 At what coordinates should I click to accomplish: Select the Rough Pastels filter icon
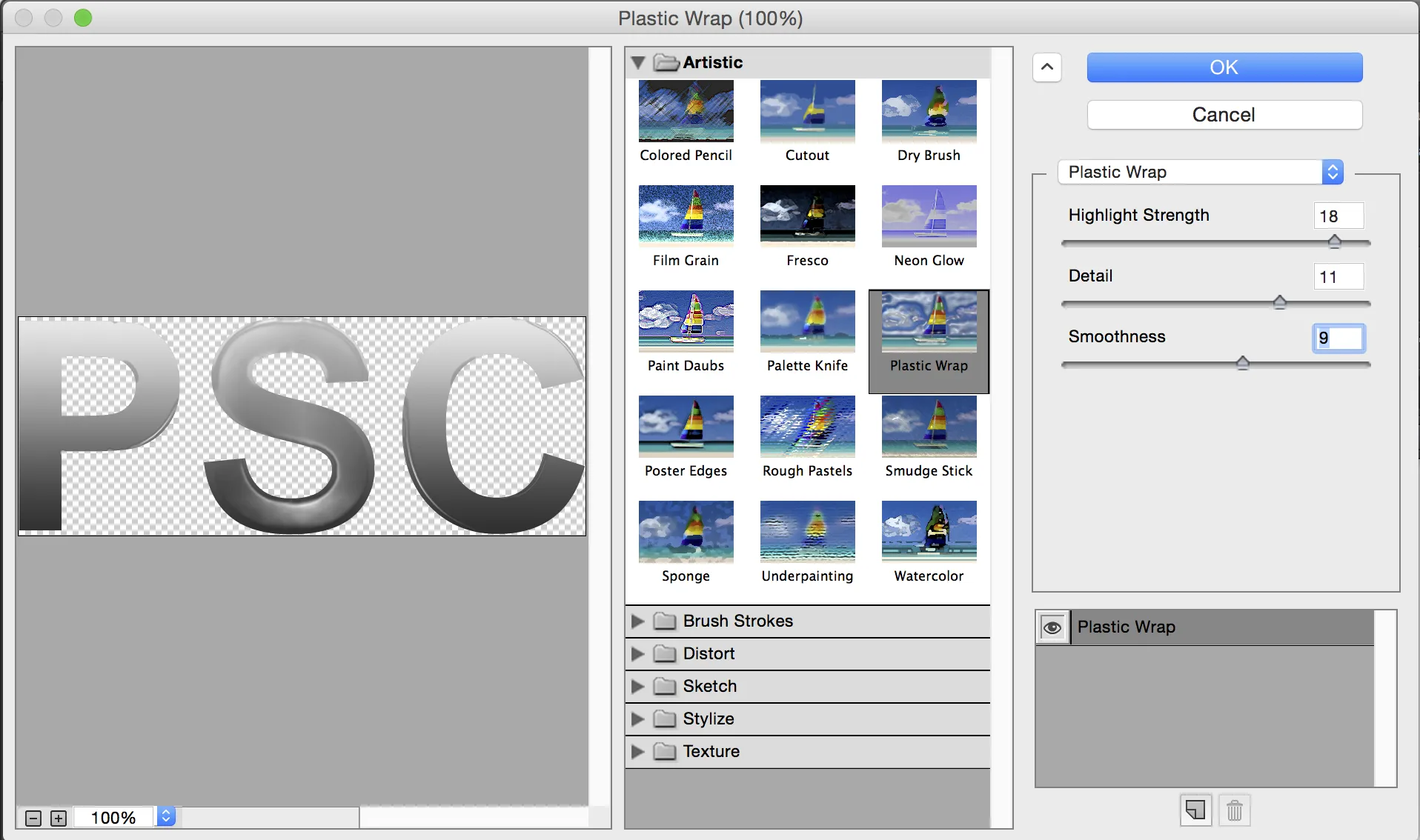click(x=807, y=427)
